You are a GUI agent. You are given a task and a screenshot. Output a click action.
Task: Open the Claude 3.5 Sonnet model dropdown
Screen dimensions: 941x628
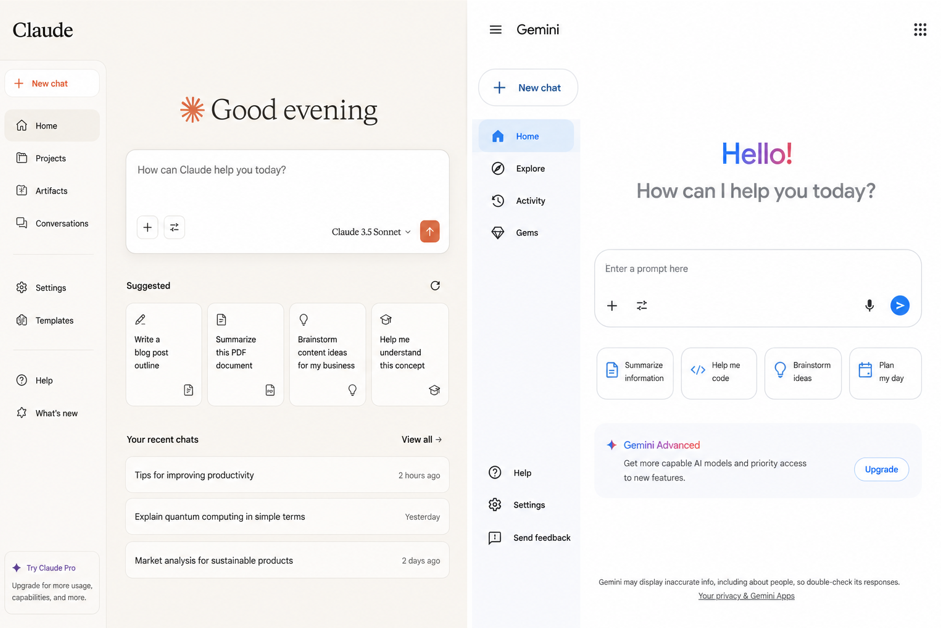pyautogui.click(x=371, y=232)
